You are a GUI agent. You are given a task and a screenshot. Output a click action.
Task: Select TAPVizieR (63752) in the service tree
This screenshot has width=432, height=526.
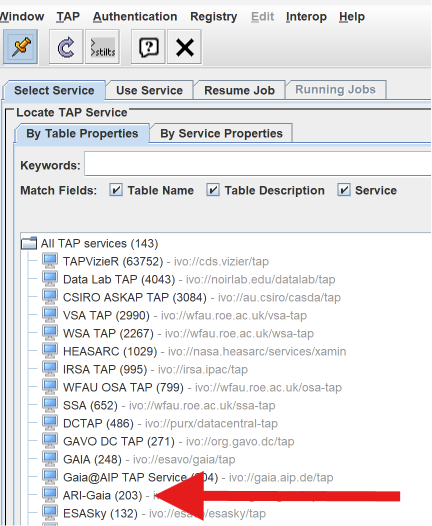113,261
